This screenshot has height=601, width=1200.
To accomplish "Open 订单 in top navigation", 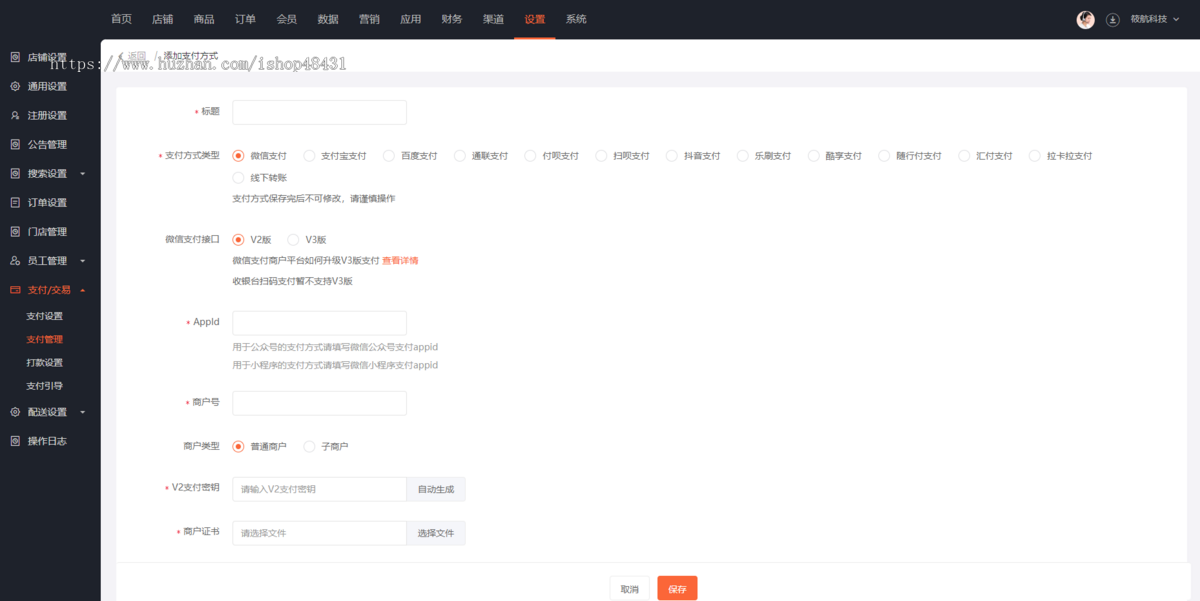I will (245, 19).
